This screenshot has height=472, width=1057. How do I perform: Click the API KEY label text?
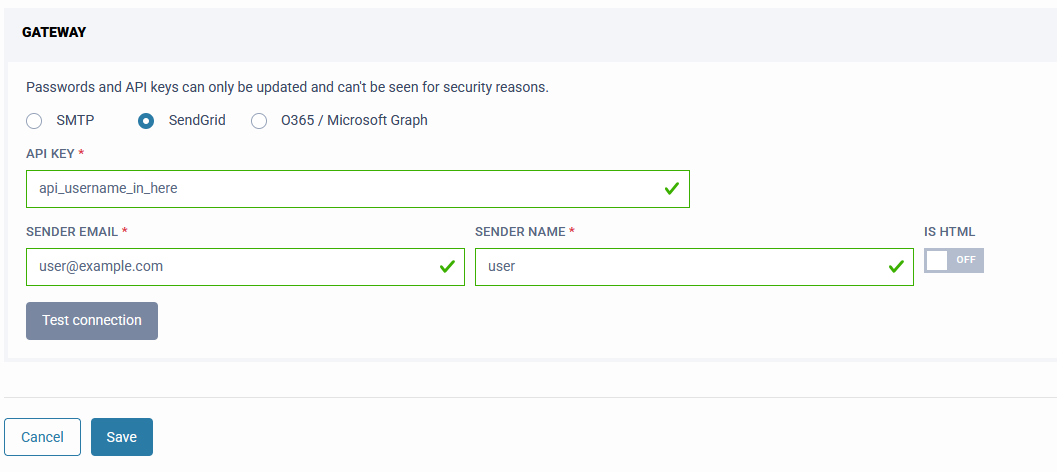coord(49,153)
